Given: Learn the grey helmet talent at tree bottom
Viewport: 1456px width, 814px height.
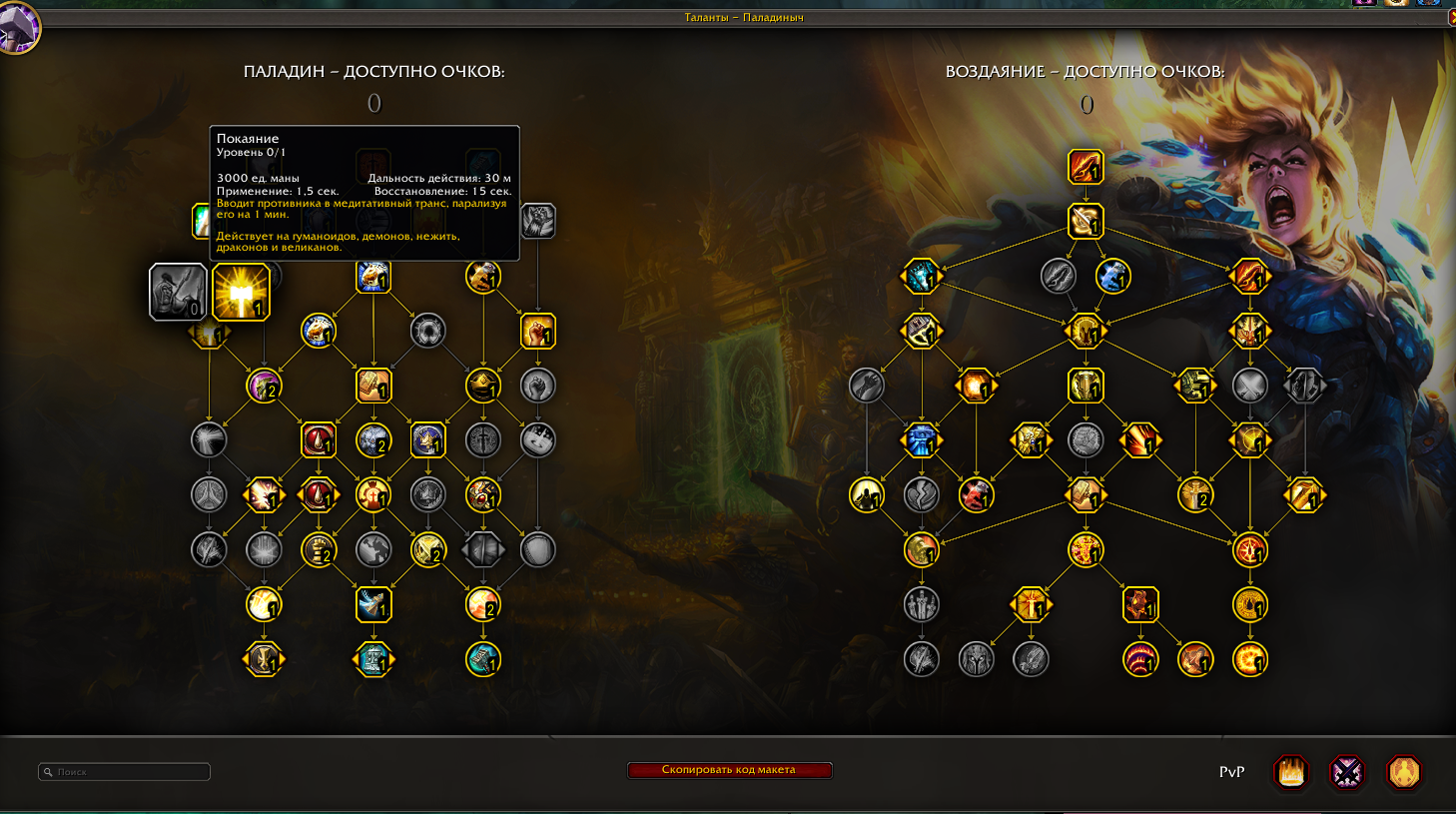Looking at the screenshot, I should 976,659.
